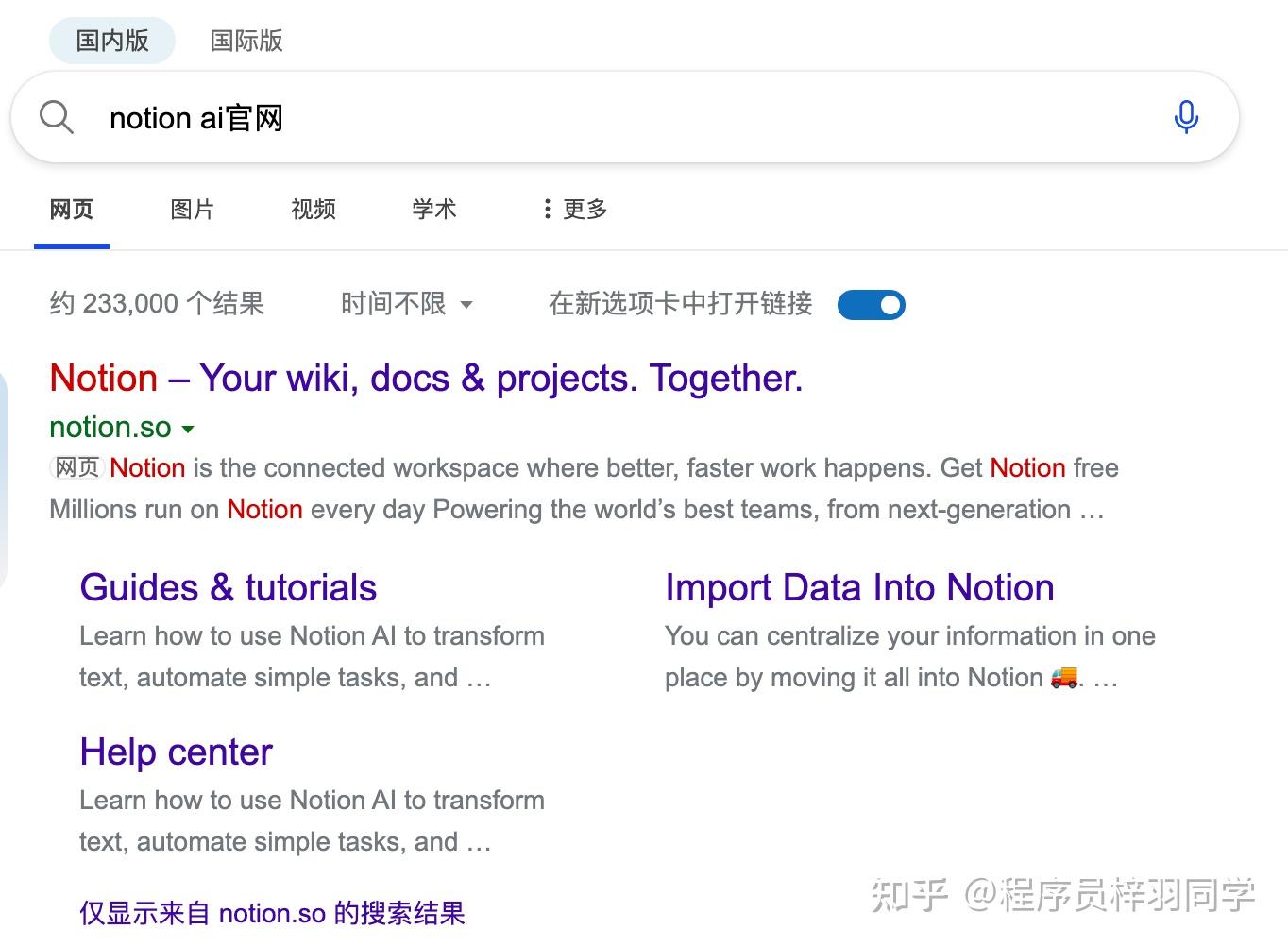Expand the notion.so site options arrow

189,429
